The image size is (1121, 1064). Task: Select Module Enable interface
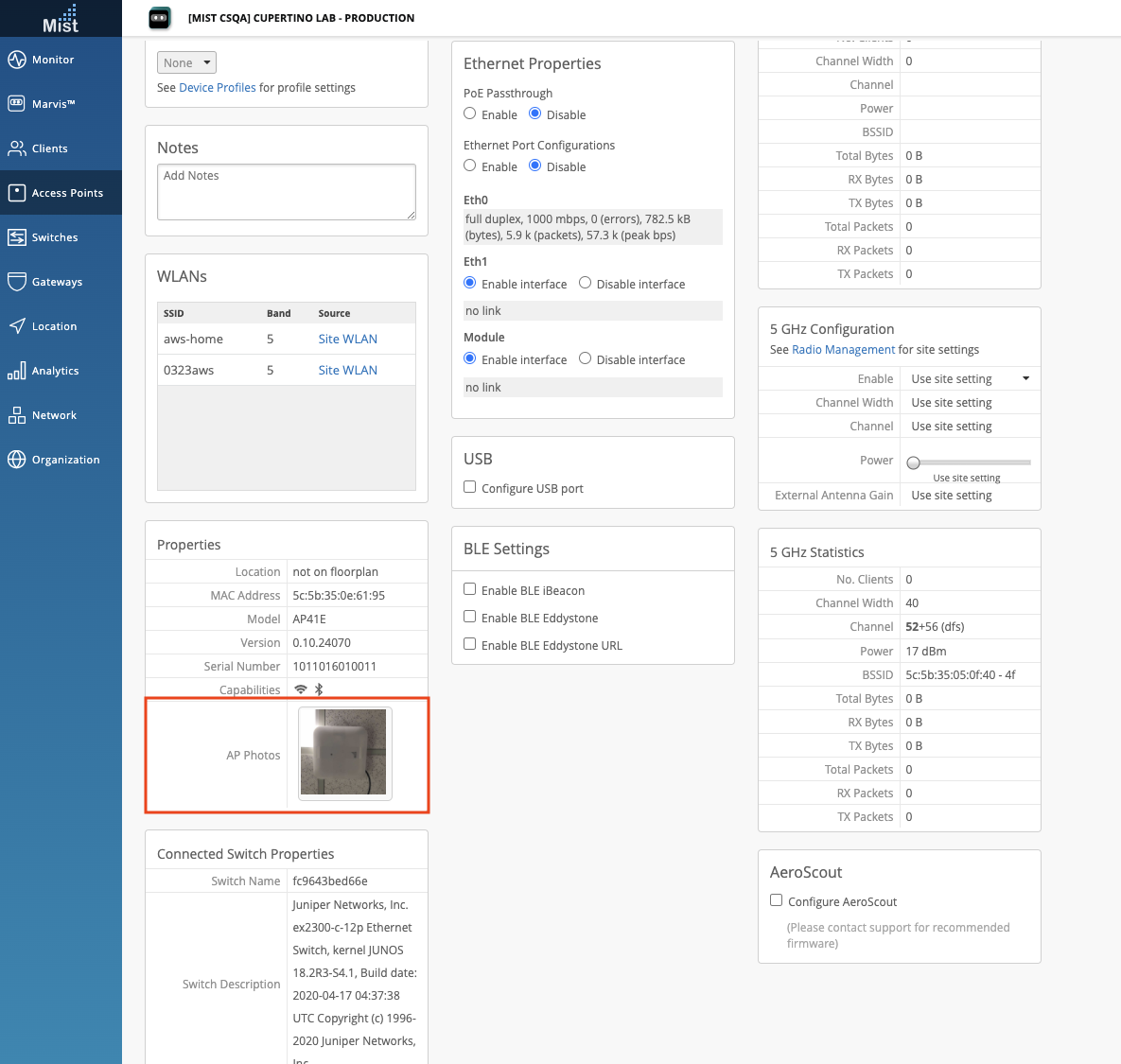(x=470, y=358)
